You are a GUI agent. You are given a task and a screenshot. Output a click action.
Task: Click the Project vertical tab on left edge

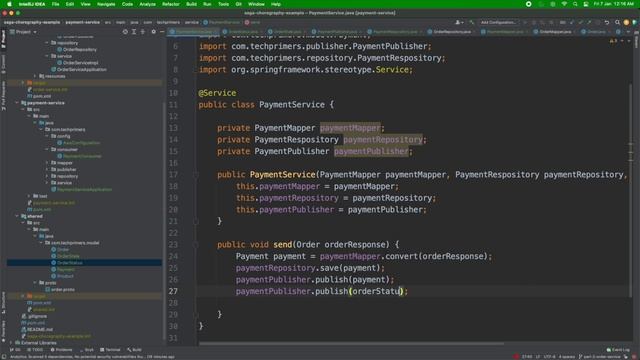[x=3, y=39]
